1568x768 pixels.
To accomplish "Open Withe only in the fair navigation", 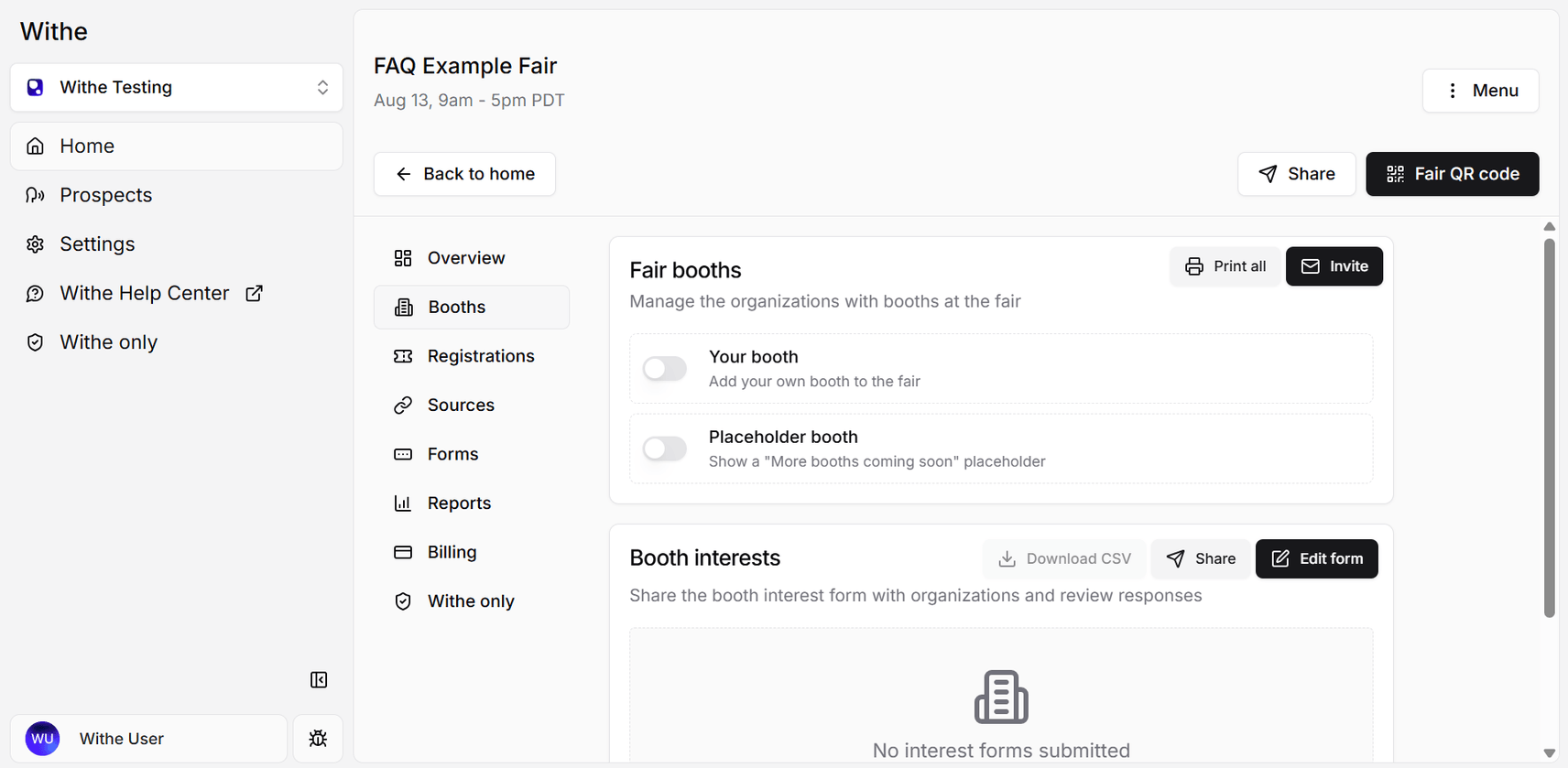I will pyautogui.click(x=472, y=601).
